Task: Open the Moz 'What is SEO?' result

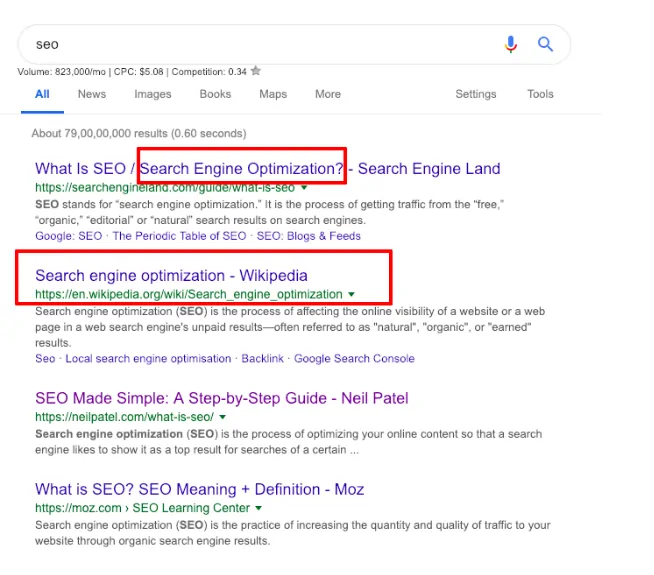Action: (x=199, y=489)
